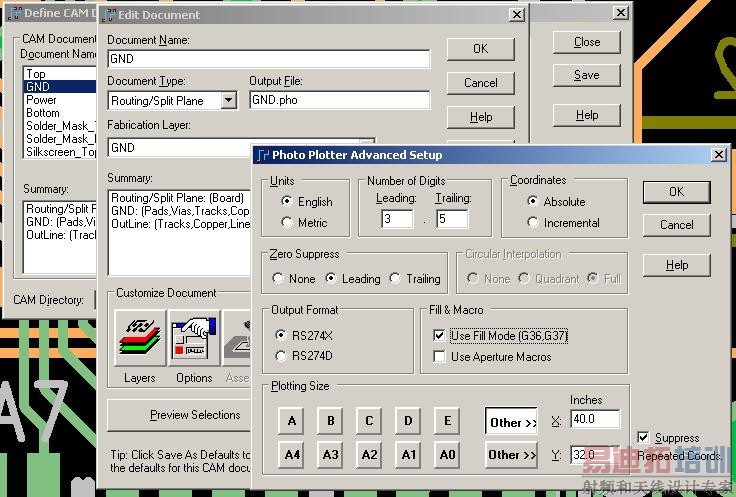Select plotting size A0
Screen dimensions: 736x497
[x=447, y=455]
